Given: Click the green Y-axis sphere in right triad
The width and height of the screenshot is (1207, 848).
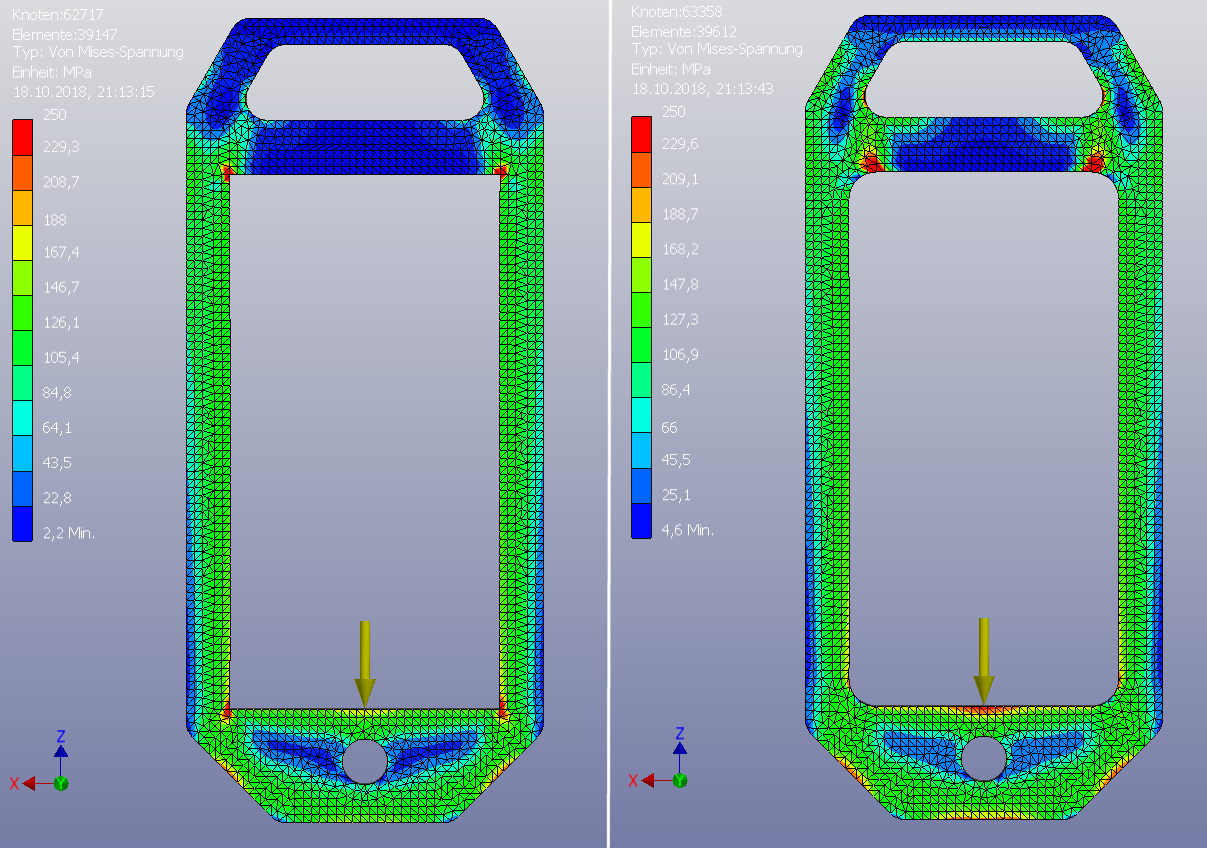Looking at the screenshot, I should click(x=681, y=782).
